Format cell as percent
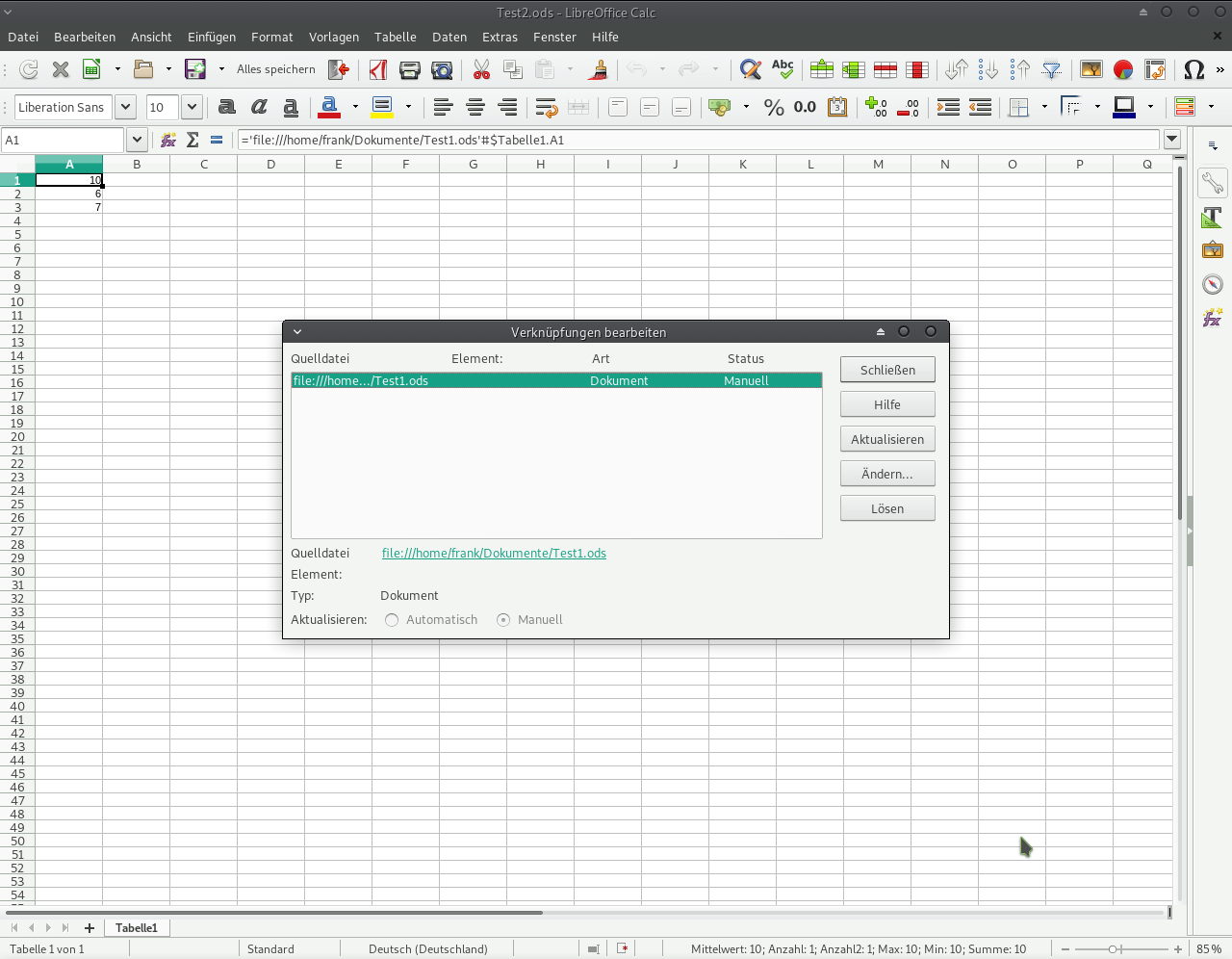 point(774,107)
